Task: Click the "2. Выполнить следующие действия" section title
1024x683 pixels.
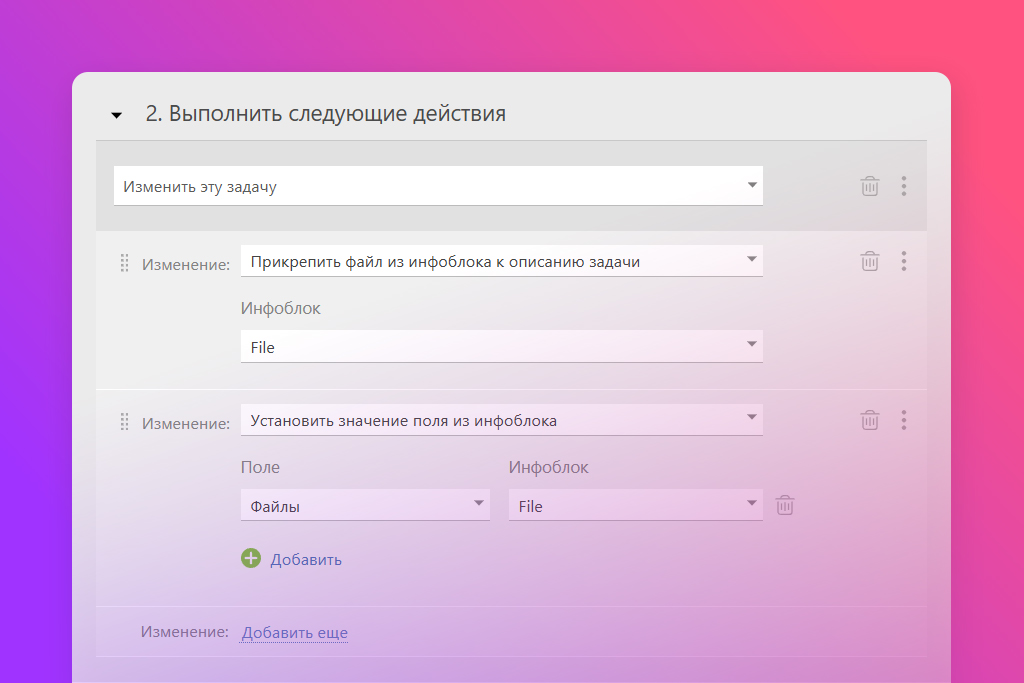Action: coord(325,114)
